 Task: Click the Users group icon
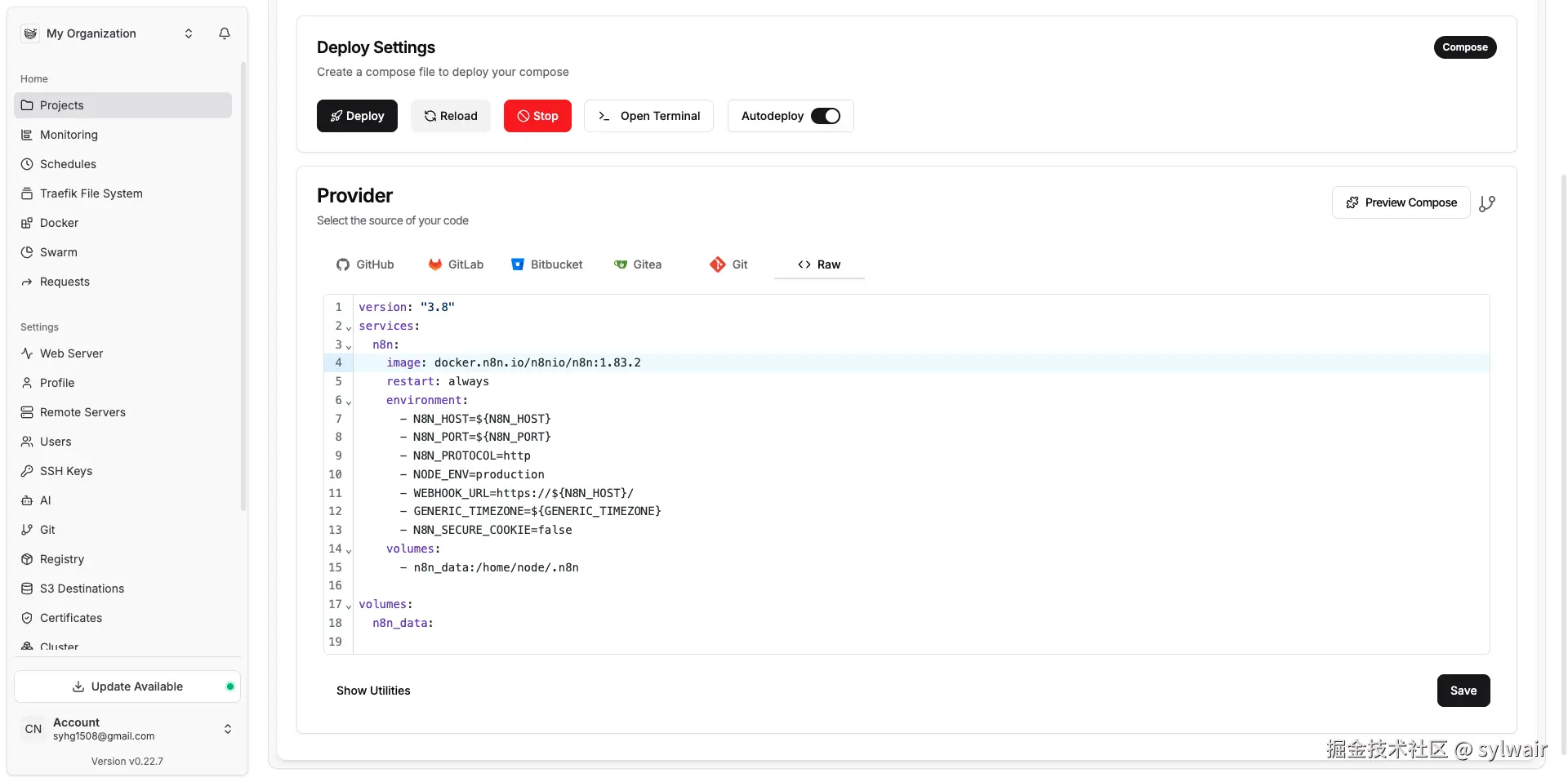click(27, 442)
